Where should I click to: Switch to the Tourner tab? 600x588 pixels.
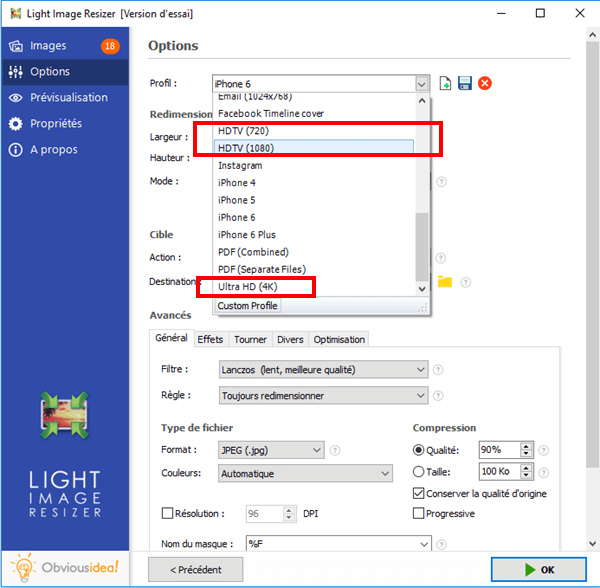[x=250, y=340]
